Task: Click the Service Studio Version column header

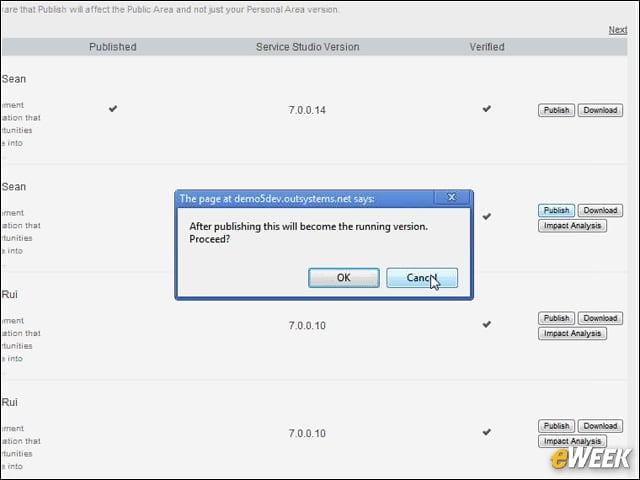Action: pyautogui.click(x=308, y=47)
